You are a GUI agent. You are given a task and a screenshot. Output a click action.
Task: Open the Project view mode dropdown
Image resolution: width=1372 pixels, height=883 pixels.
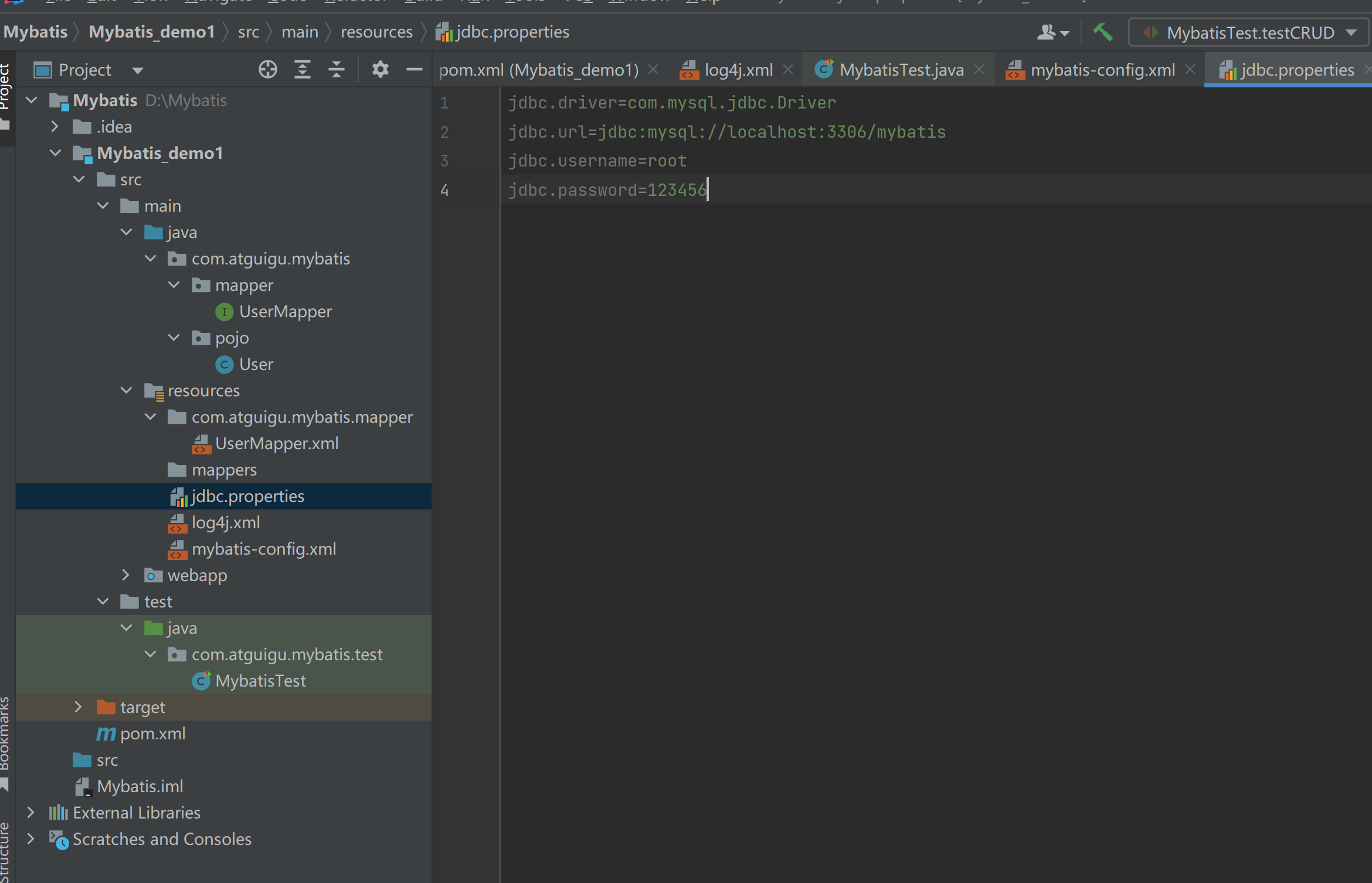(x=138, y=70)
